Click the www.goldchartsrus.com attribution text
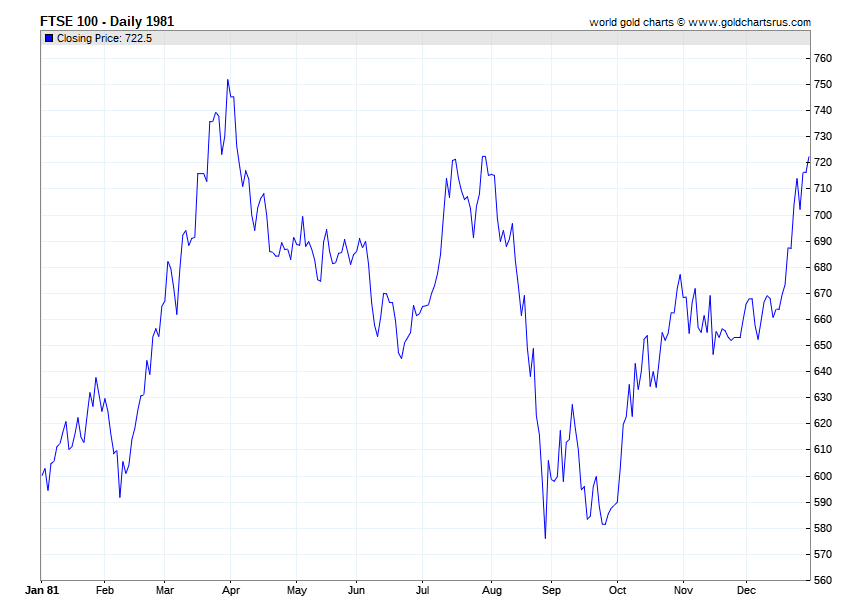850x616 pixels. tap(750, 23)
